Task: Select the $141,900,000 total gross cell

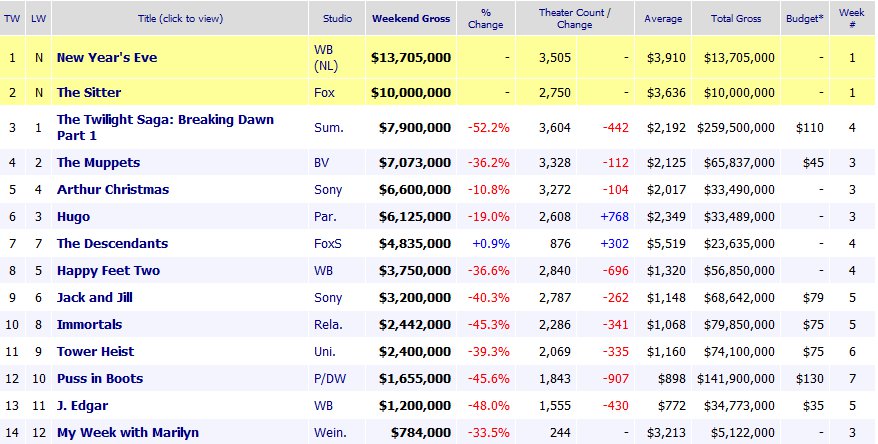Action: (x=736, y=379)
